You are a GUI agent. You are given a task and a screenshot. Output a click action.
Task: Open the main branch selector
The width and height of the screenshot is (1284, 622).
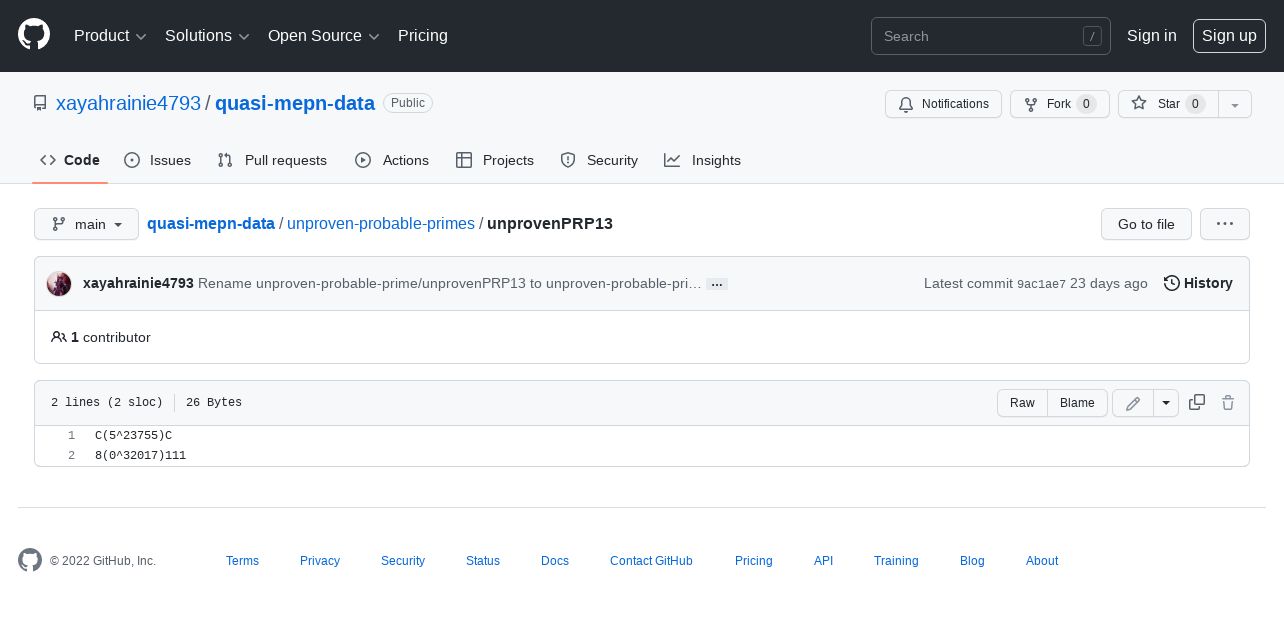[x=86, y=224]
